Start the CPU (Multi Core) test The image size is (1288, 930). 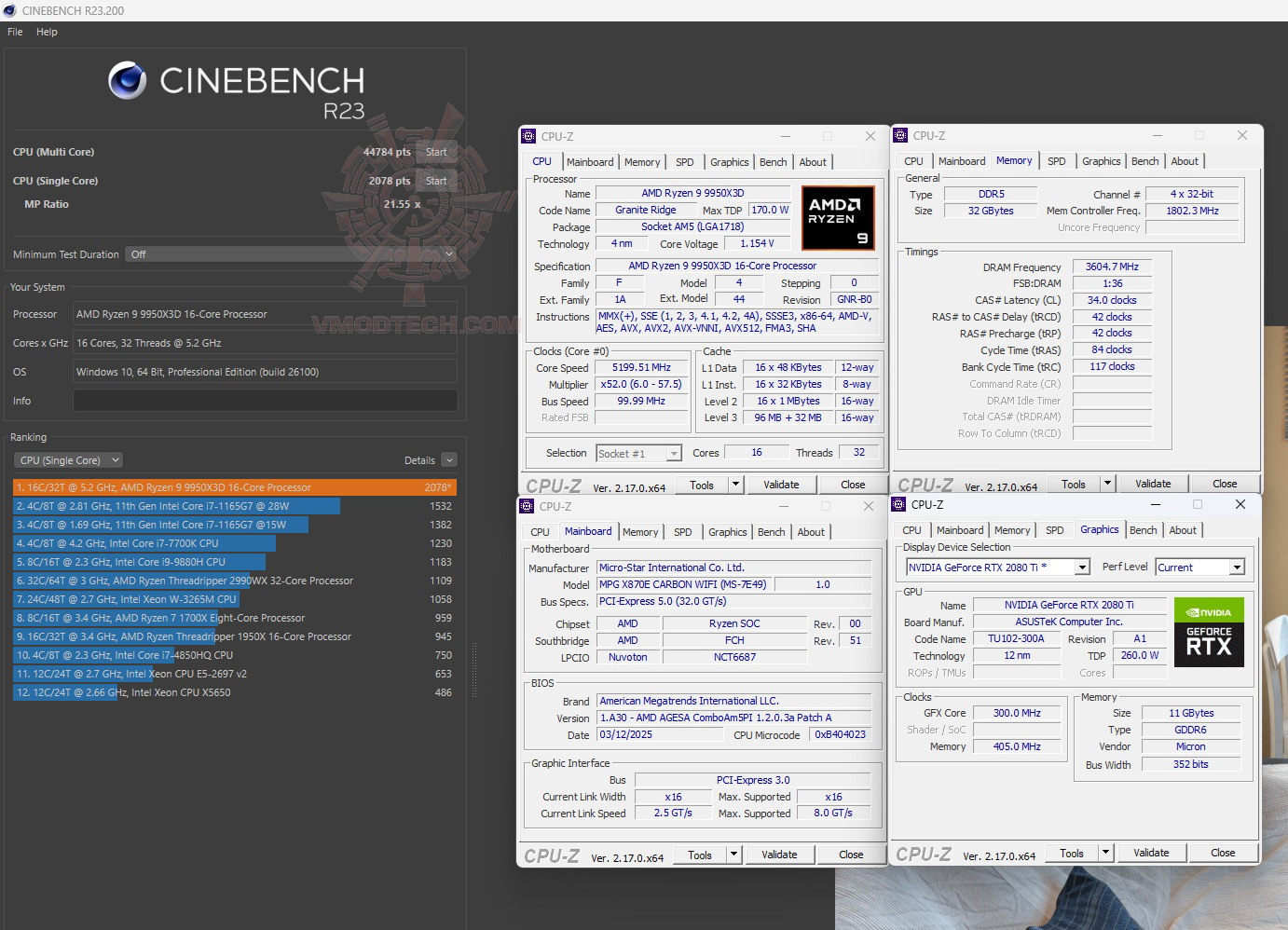tap(436, 152)
